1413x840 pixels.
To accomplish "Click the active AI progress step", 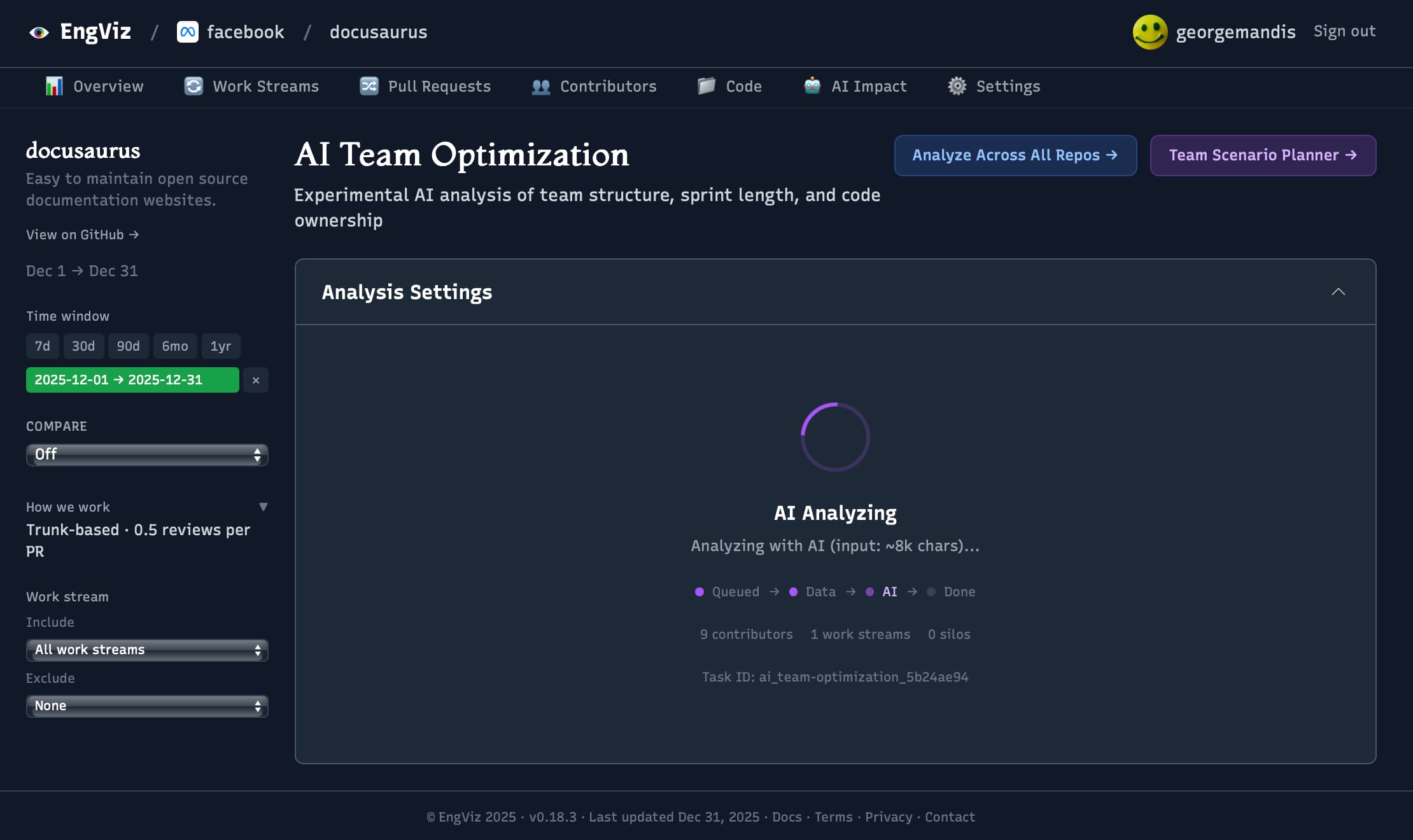I will (x=882, y=592).
